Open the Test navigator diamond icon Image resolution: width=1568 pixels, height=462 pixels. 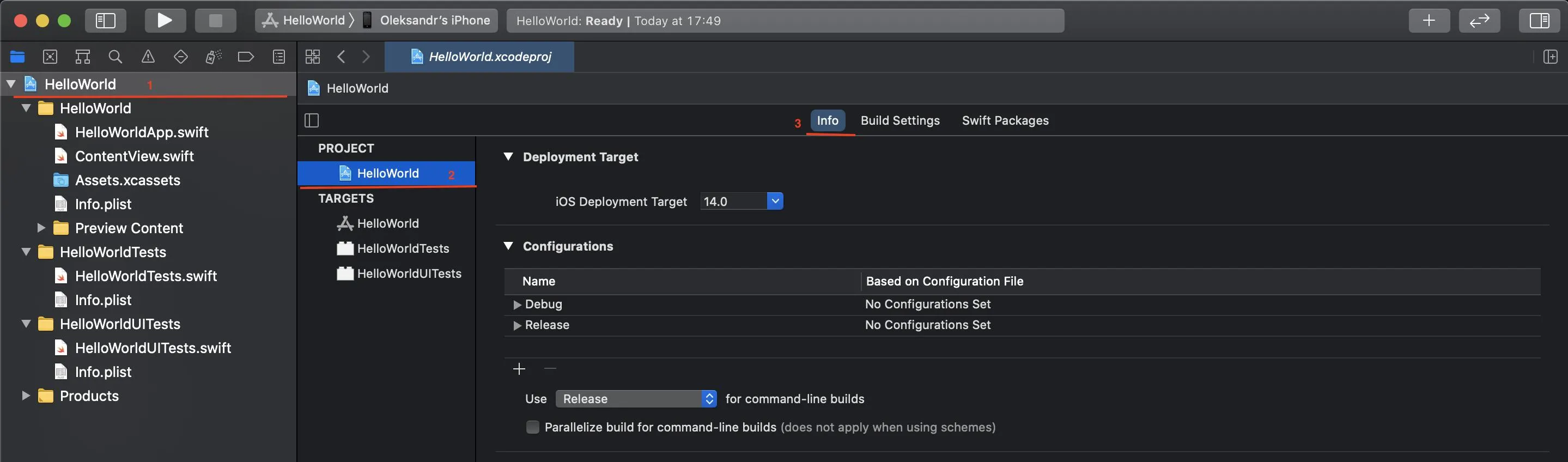181,57
